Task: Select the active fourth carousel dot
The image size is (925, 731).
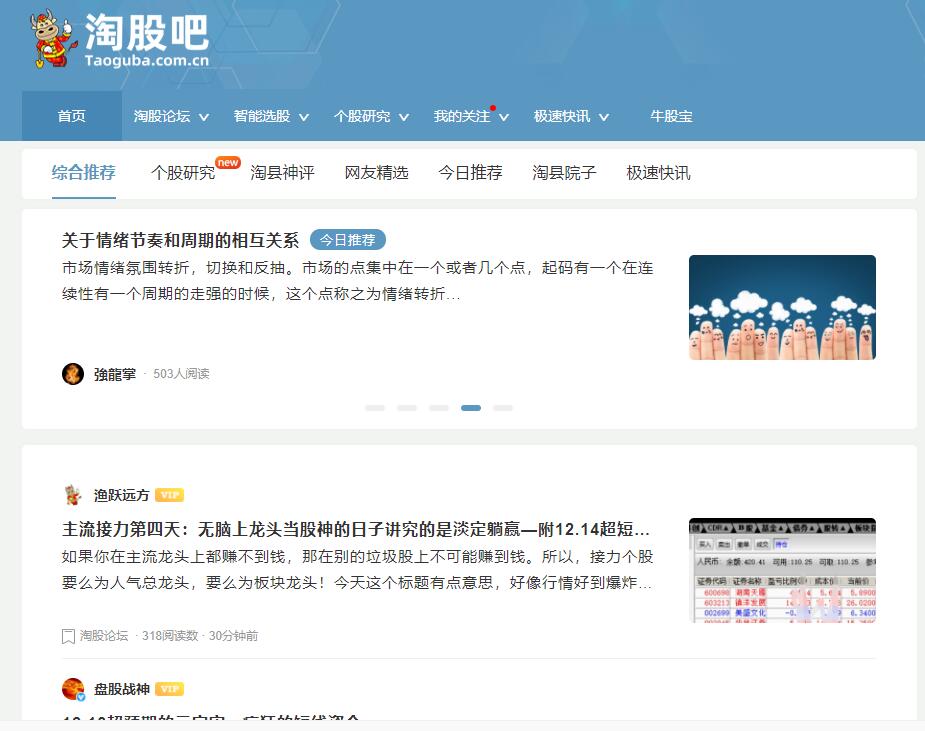Action: pyautogui.click(x=471, y=408)
